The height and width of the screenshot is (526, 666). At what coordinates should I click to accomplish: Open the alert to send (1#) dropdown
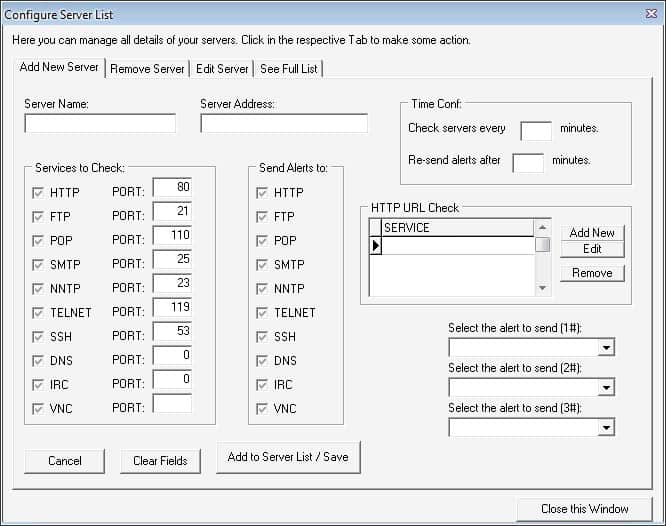(606, 347)
